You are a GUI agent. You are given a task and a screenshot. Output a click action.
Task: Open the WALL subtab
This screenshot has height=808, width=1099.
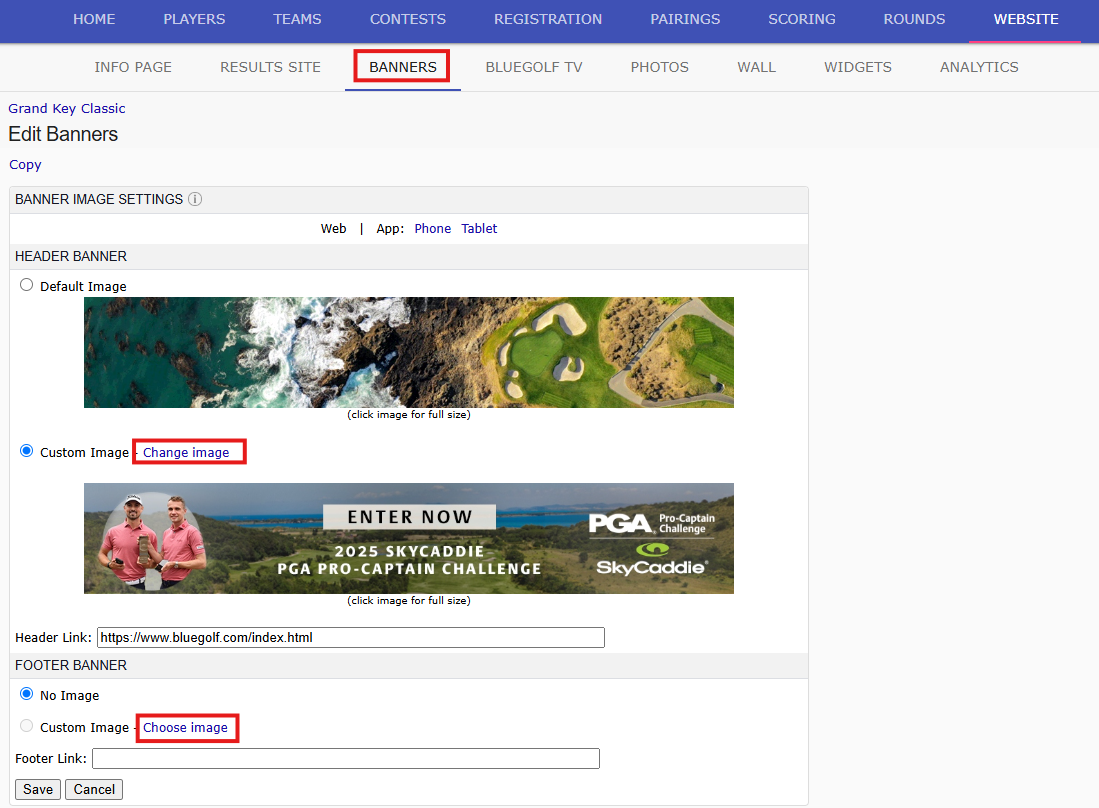click(756, 67)
